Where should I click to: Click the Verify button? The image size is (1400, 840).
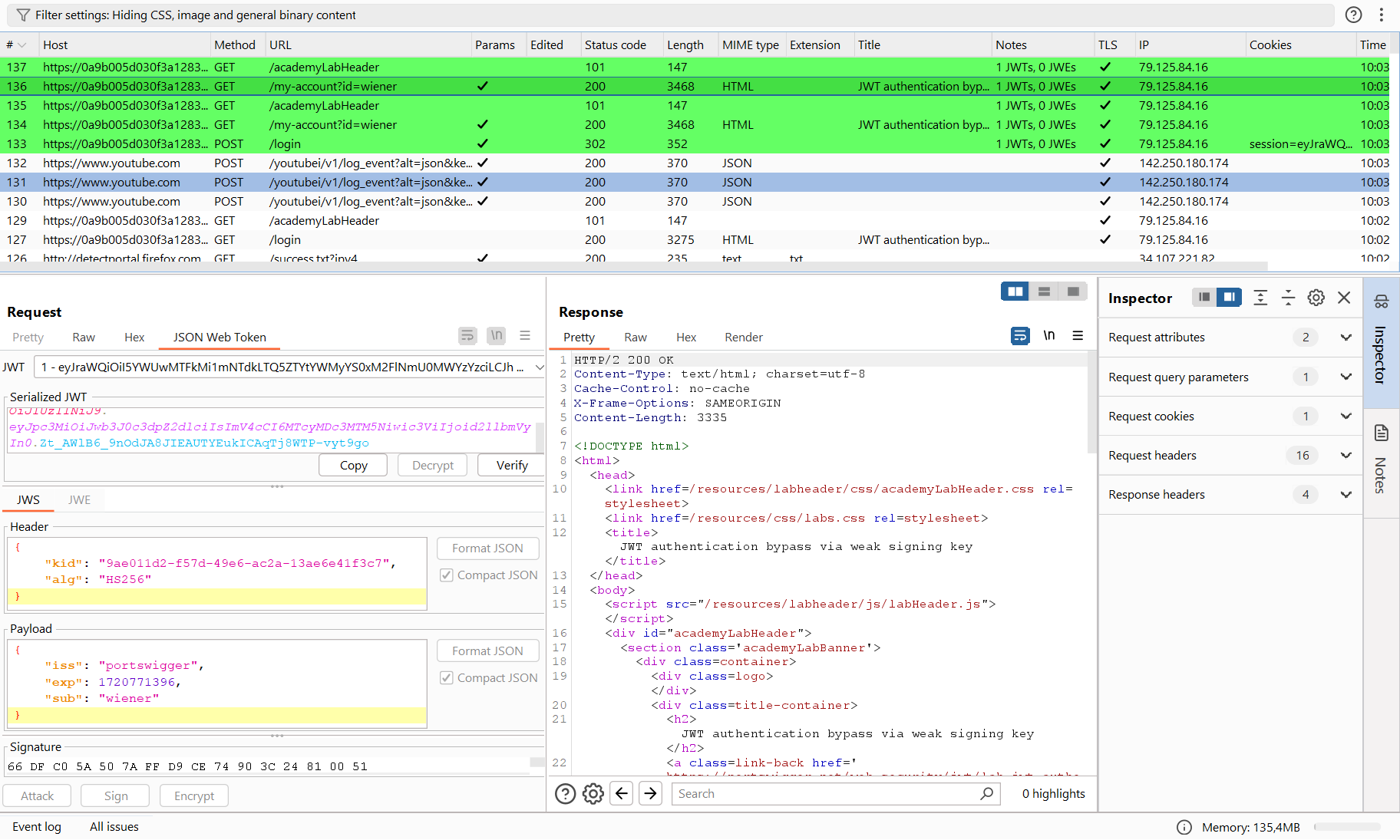(512, 466)
